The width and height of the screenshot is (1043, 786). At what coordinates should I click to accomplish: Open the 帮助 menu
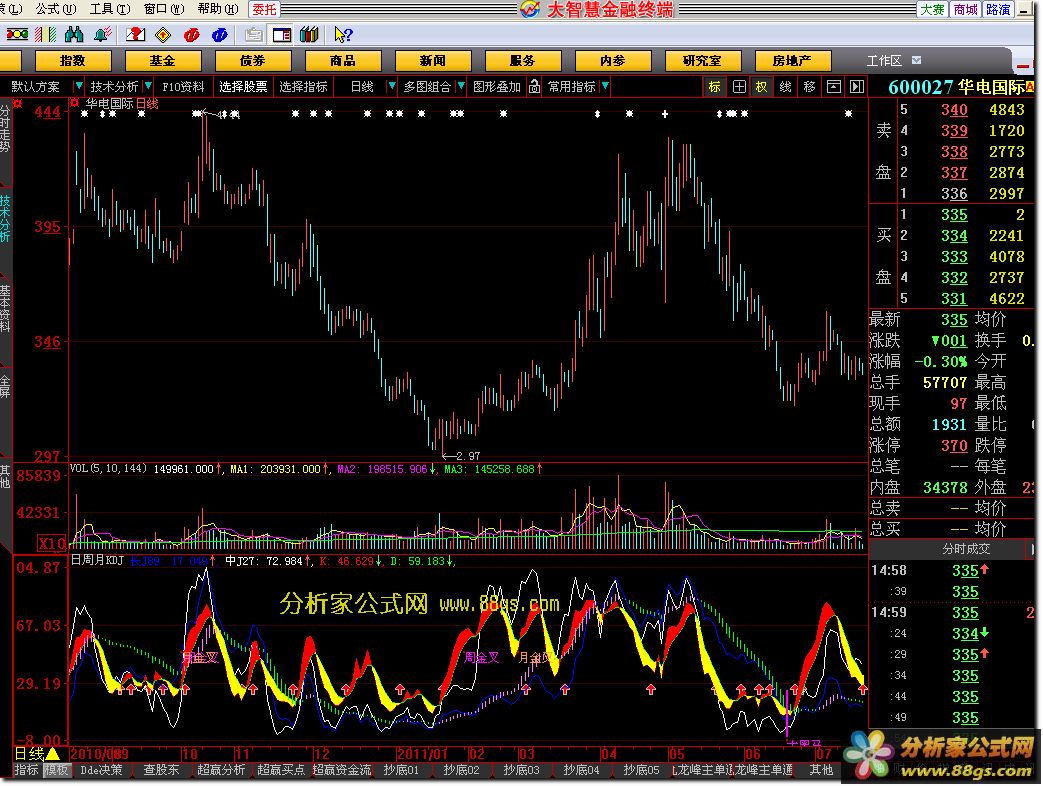coord(218,9)
